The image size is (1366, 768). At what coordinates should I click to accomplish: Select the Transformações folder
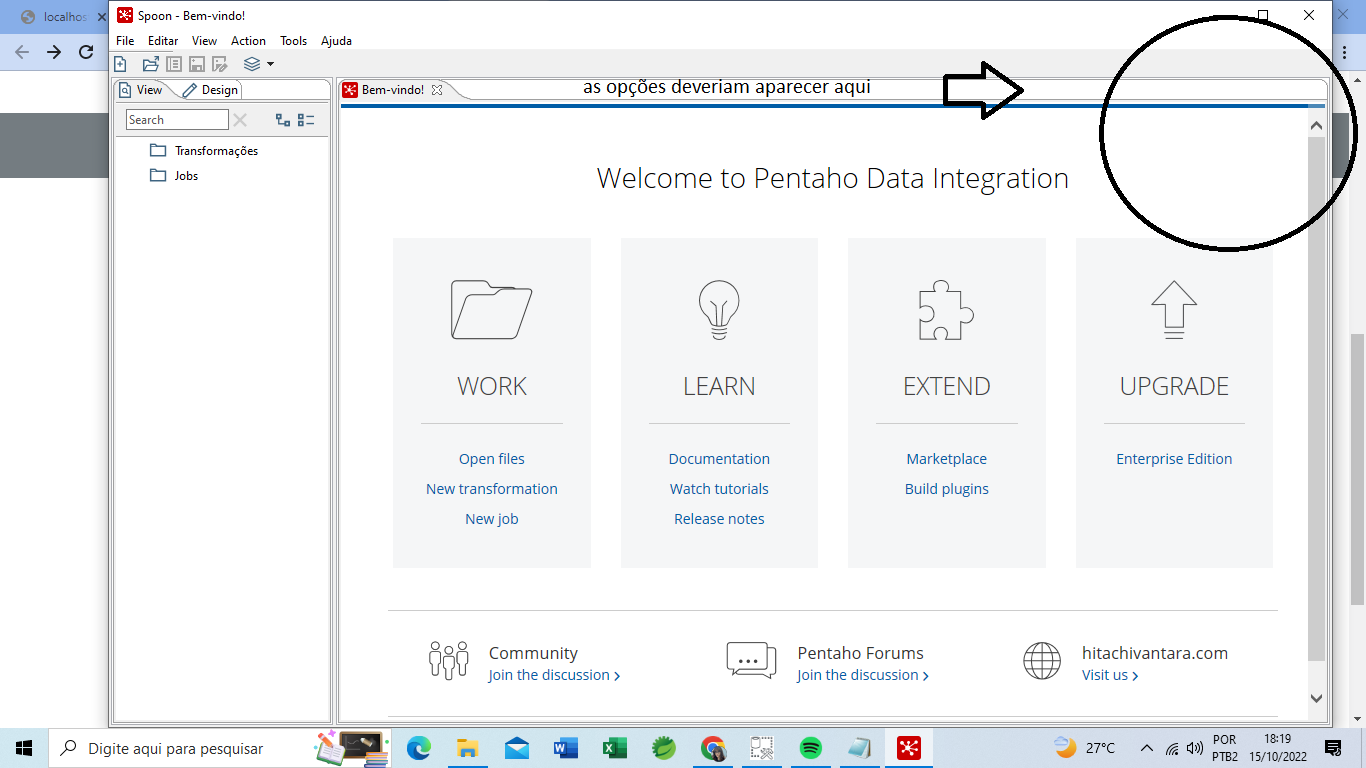204,151
